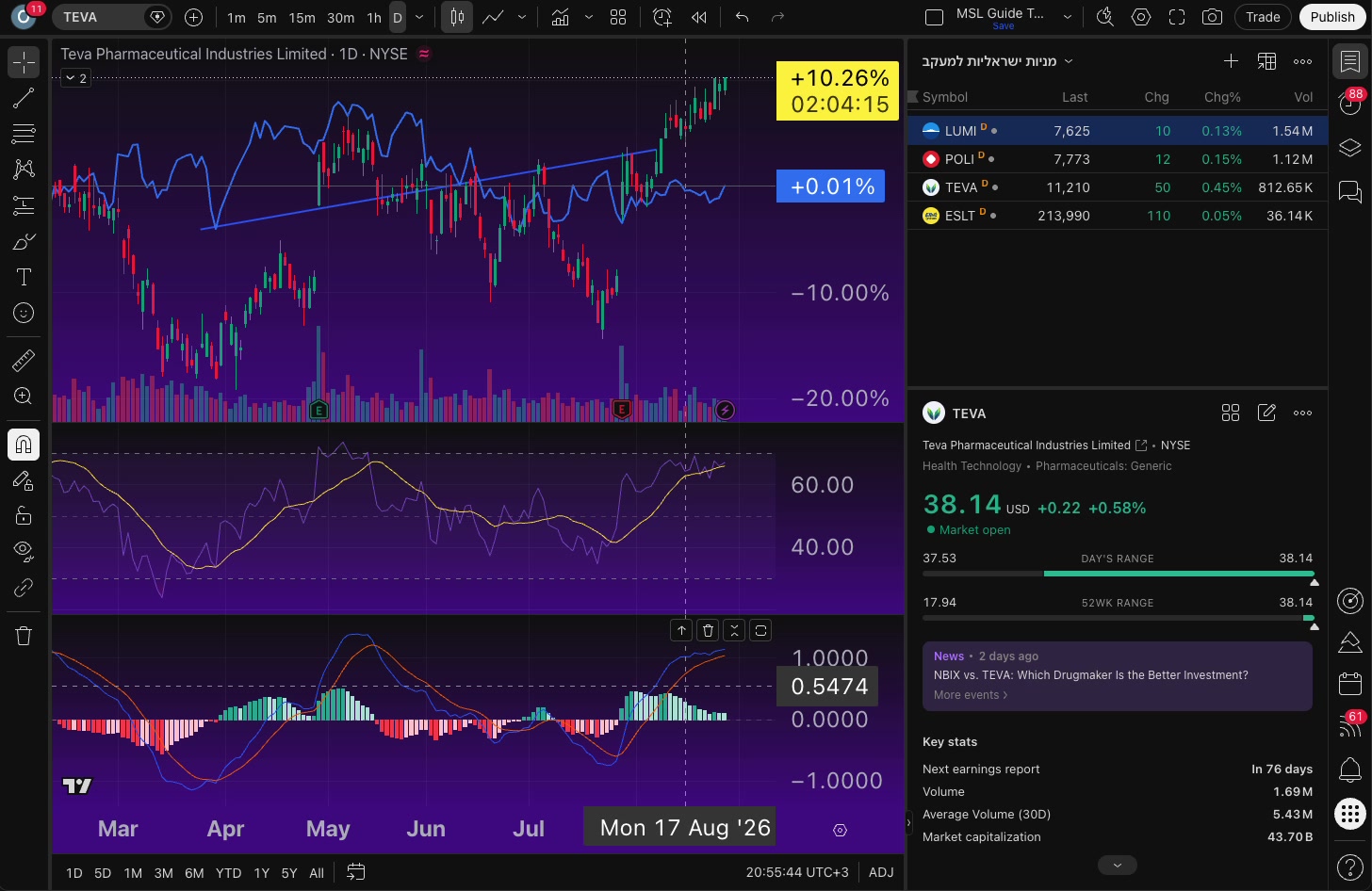
Task: Expand the line style dropdown arrow
Action: (522, 17)
